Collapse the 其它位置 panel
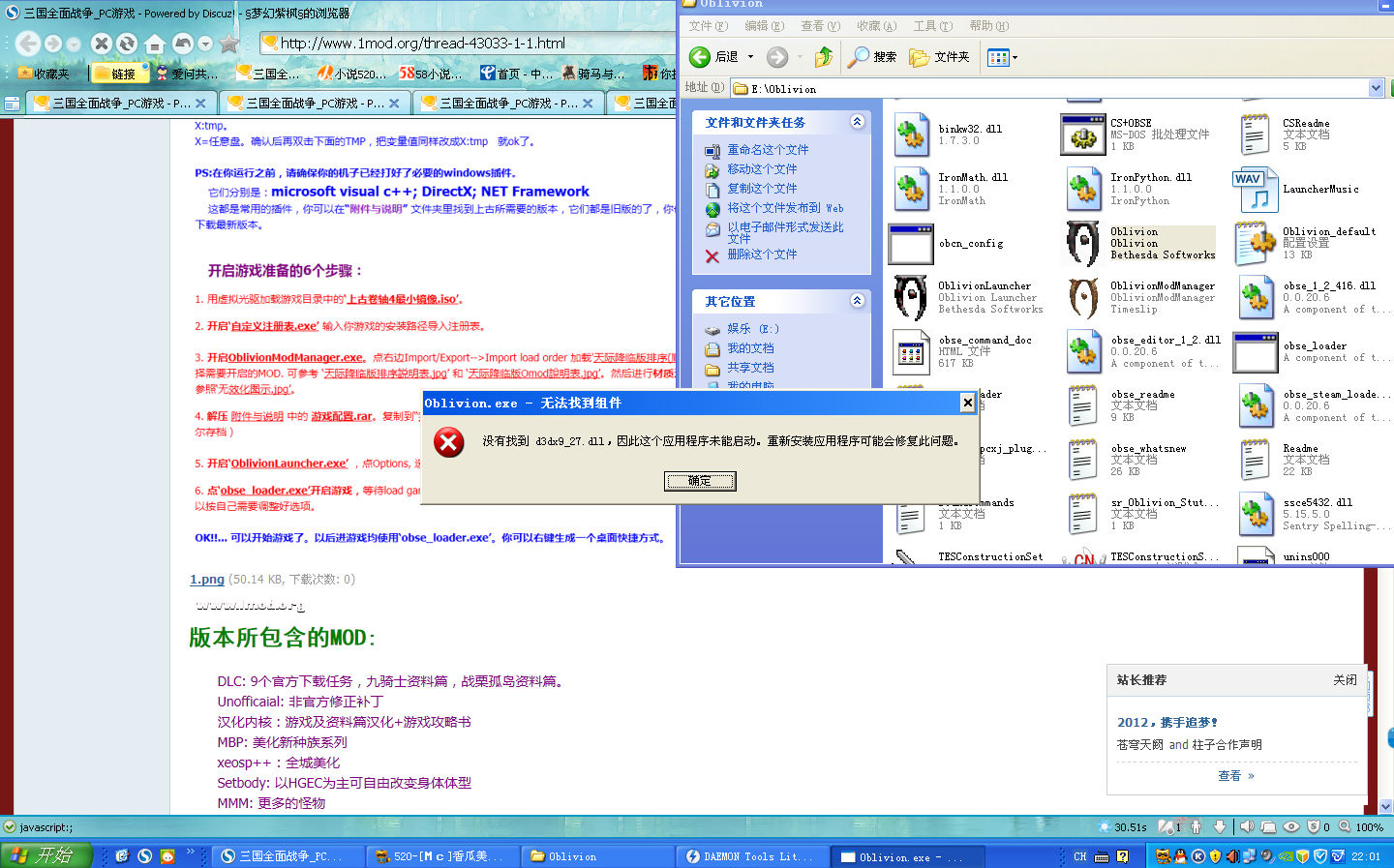Viewport: 1394px width, 868px height. (x=858, y=301)
